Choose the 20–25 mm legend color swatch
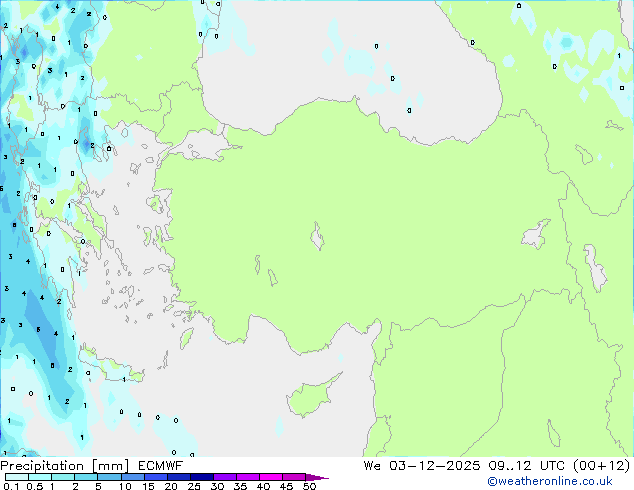Screen dimensions: 634x490 pos(178,477)
